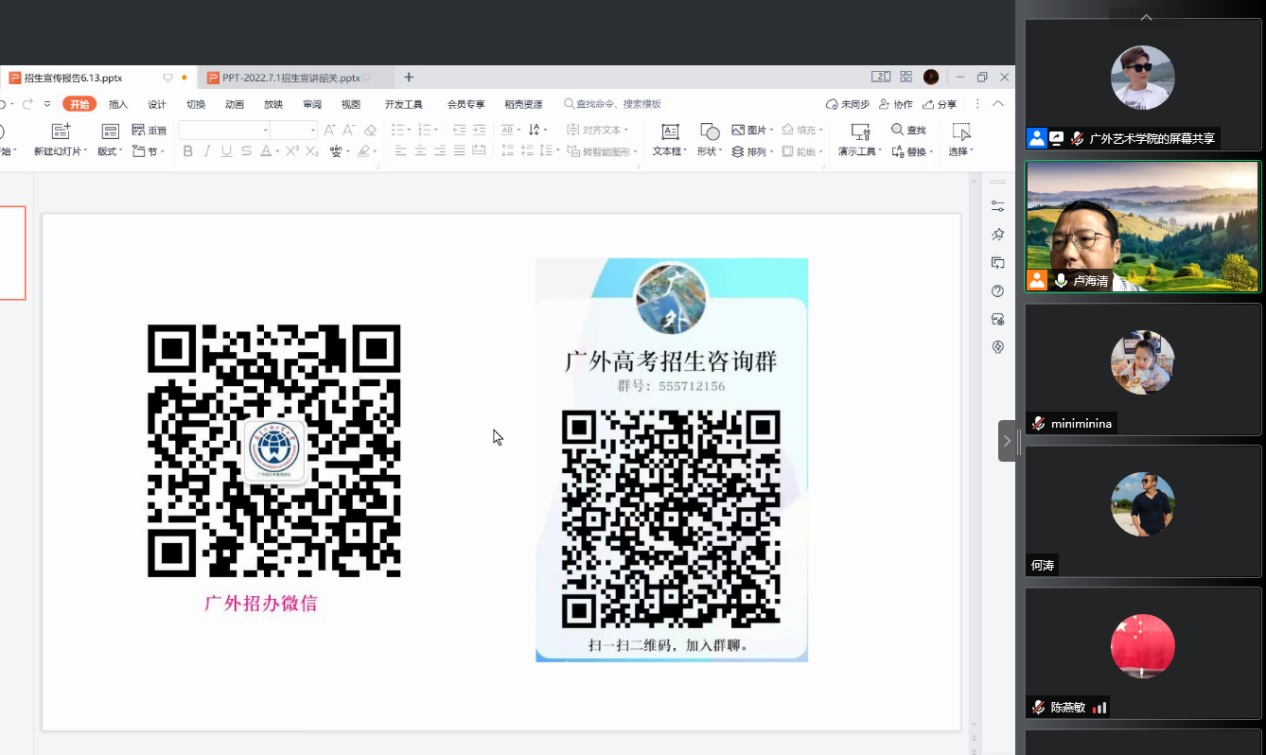Open the font color dropdown arrow
The image size is (1266, 755).
pos(277,152)
